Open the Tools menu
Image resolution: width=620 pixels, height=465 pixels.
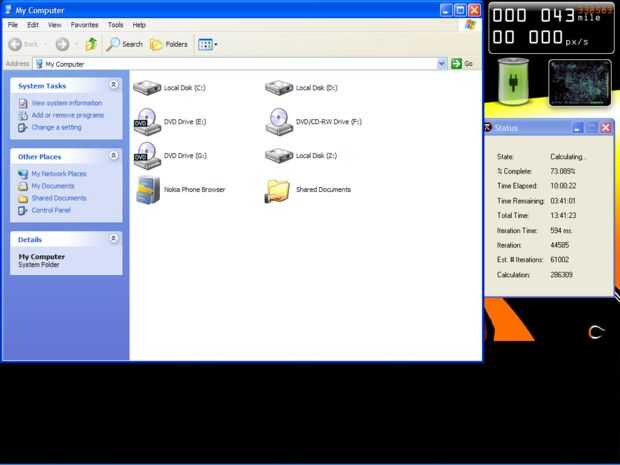click(x=115, y=25)
